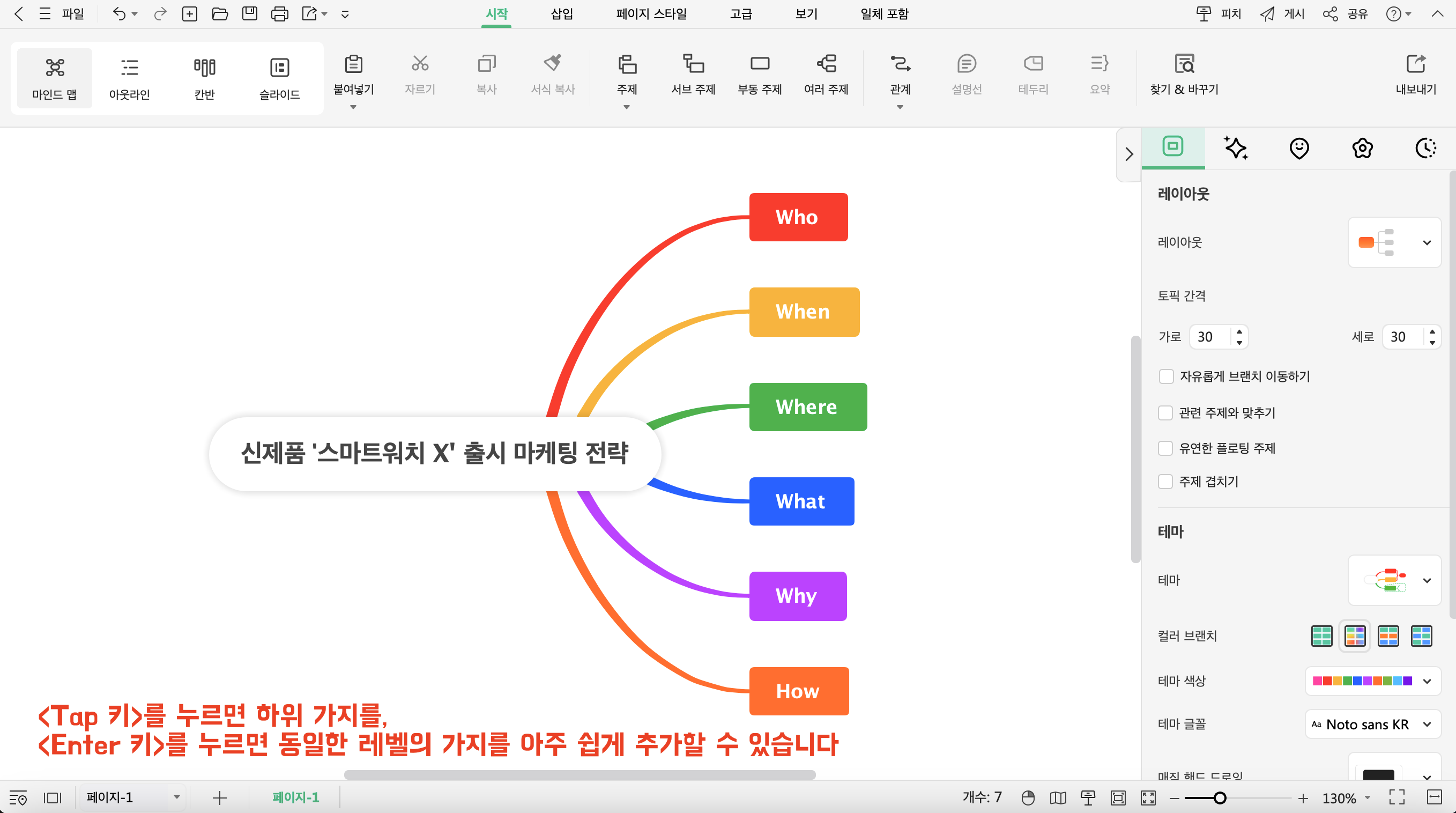
Task: Open the clipart flower panel tab
Action: point(1362,148)
